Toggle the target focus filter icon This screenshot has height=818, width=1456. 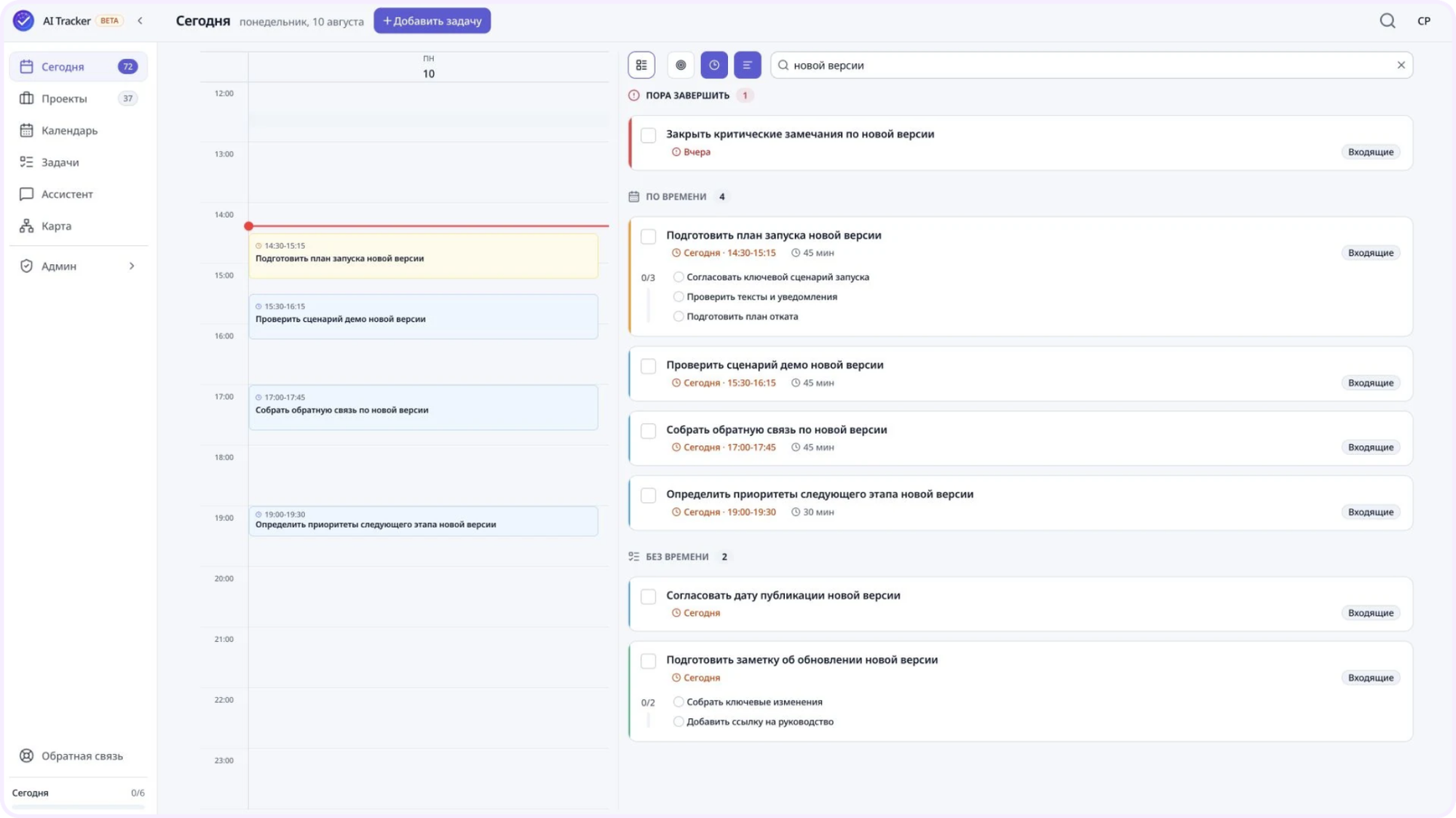coord(681,65)
